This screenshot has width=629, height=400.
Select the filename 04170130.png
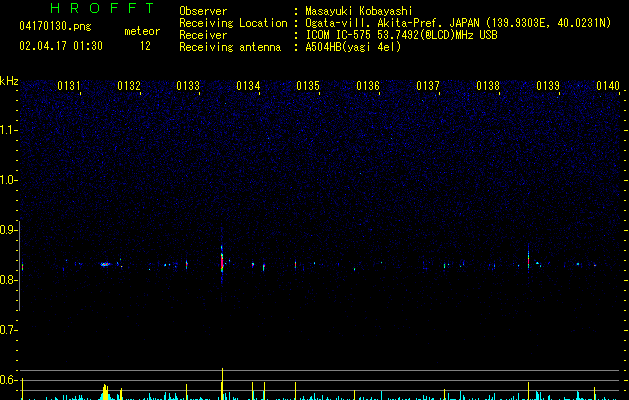(x=55, y=26)
